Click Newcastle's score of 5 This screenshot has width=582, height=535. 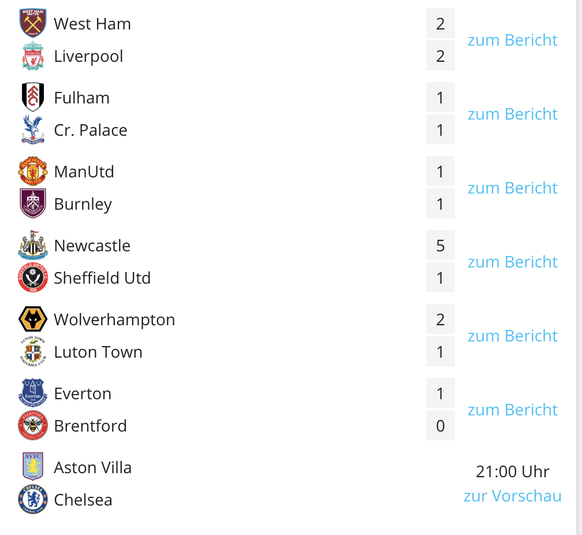point(440,245)
